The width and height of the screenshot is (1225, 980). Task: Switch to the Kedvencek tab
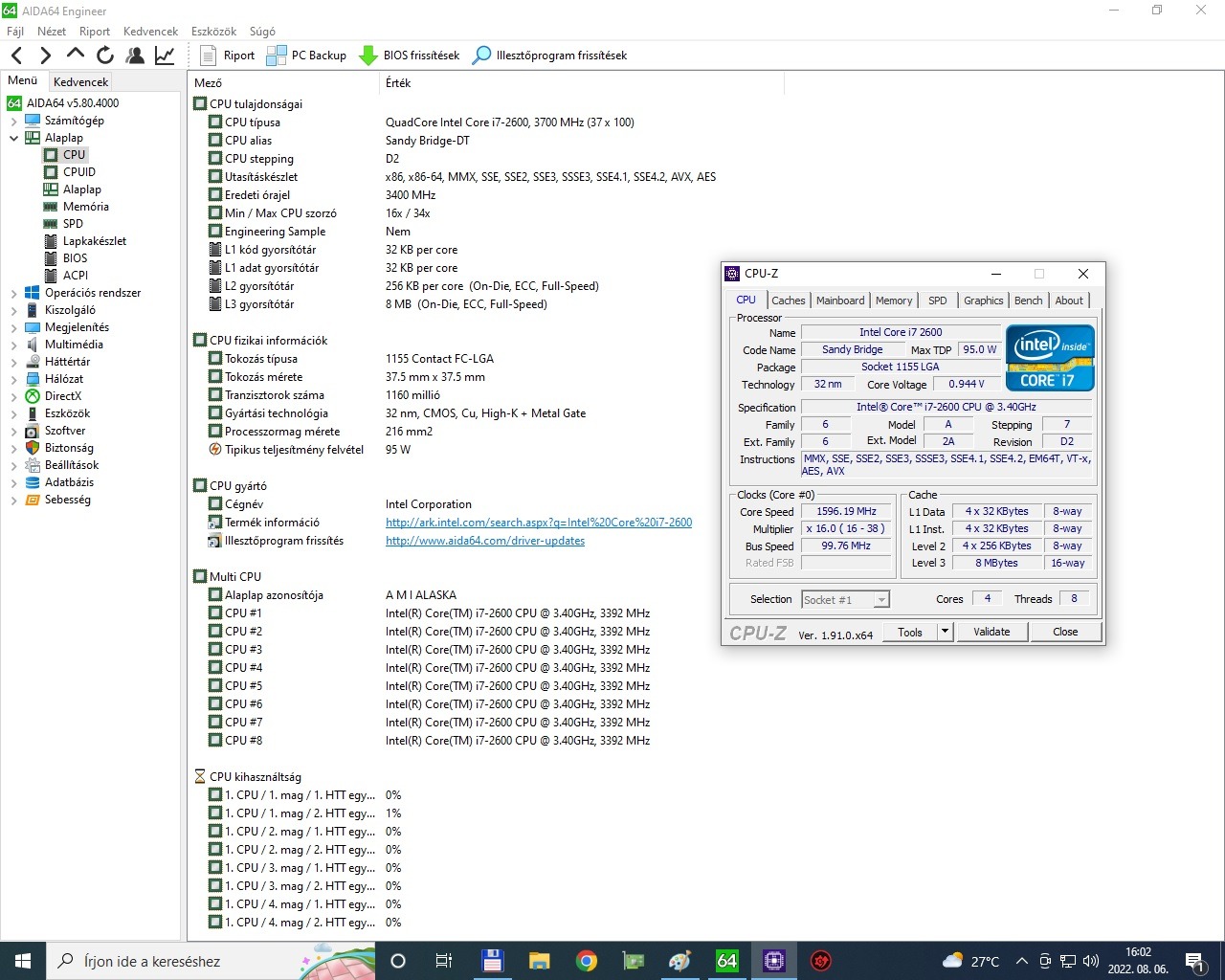[x=80, y=82]
